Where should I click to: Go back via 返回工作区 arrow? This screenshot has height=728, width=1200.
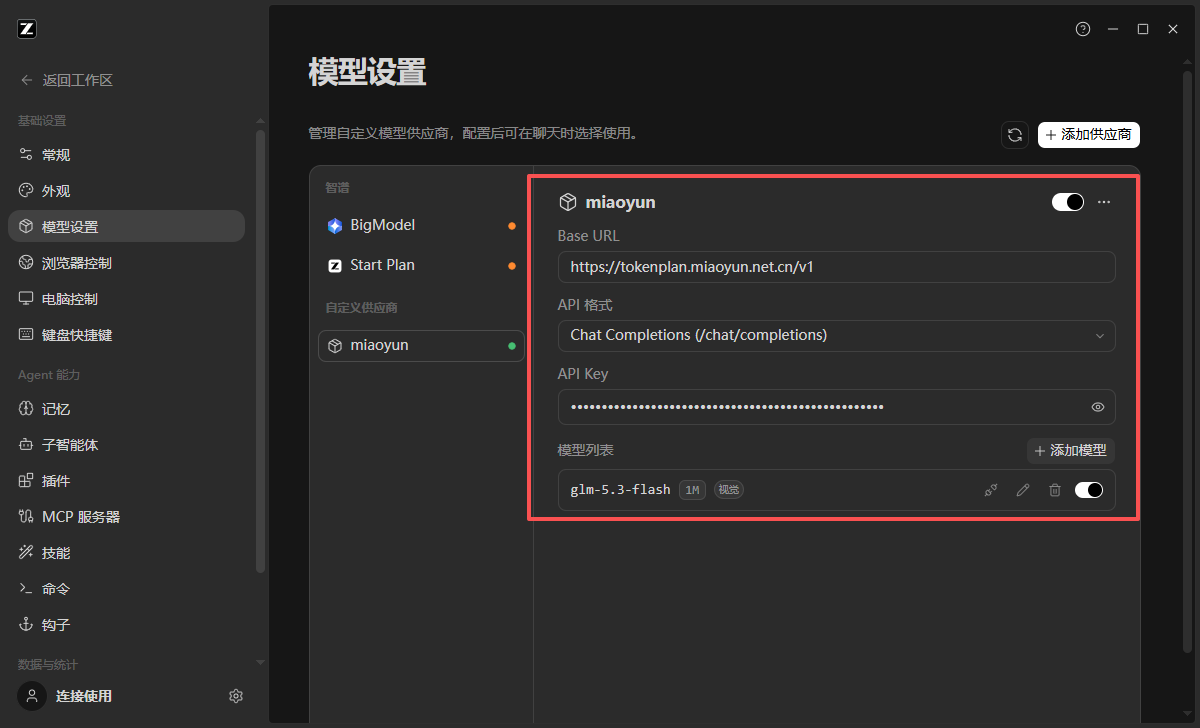pos(27,80)
